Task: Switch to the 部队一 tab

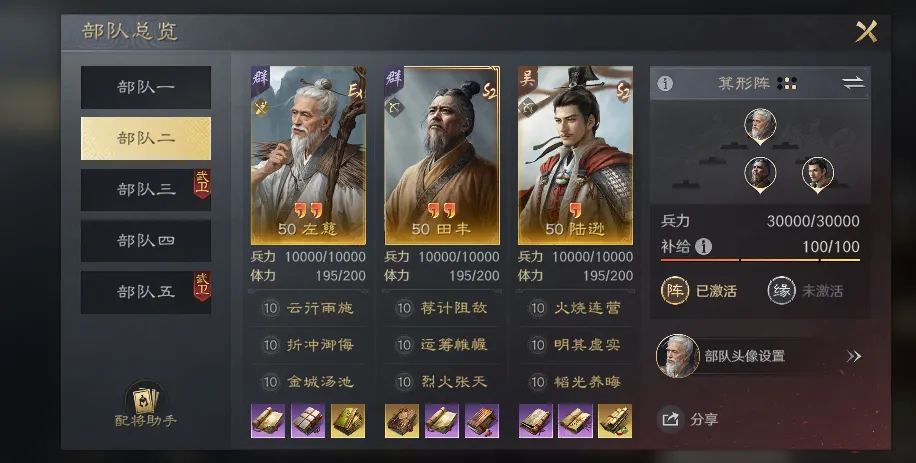Action: point(146,88)
